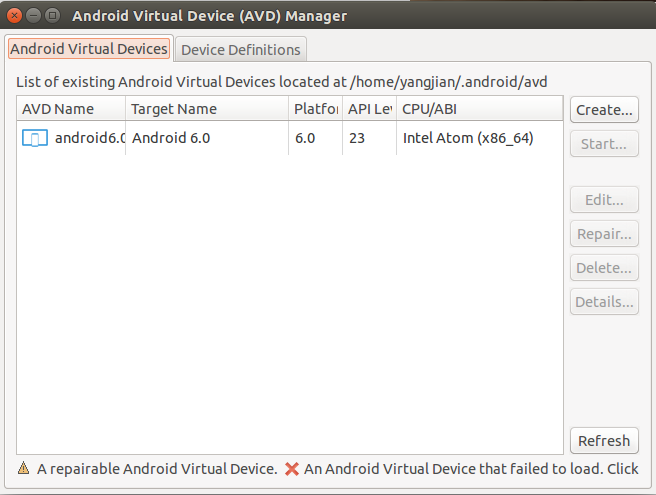Click the CPU/ABI column header
This screenshot has width=656, height=495.
(479, 109)
